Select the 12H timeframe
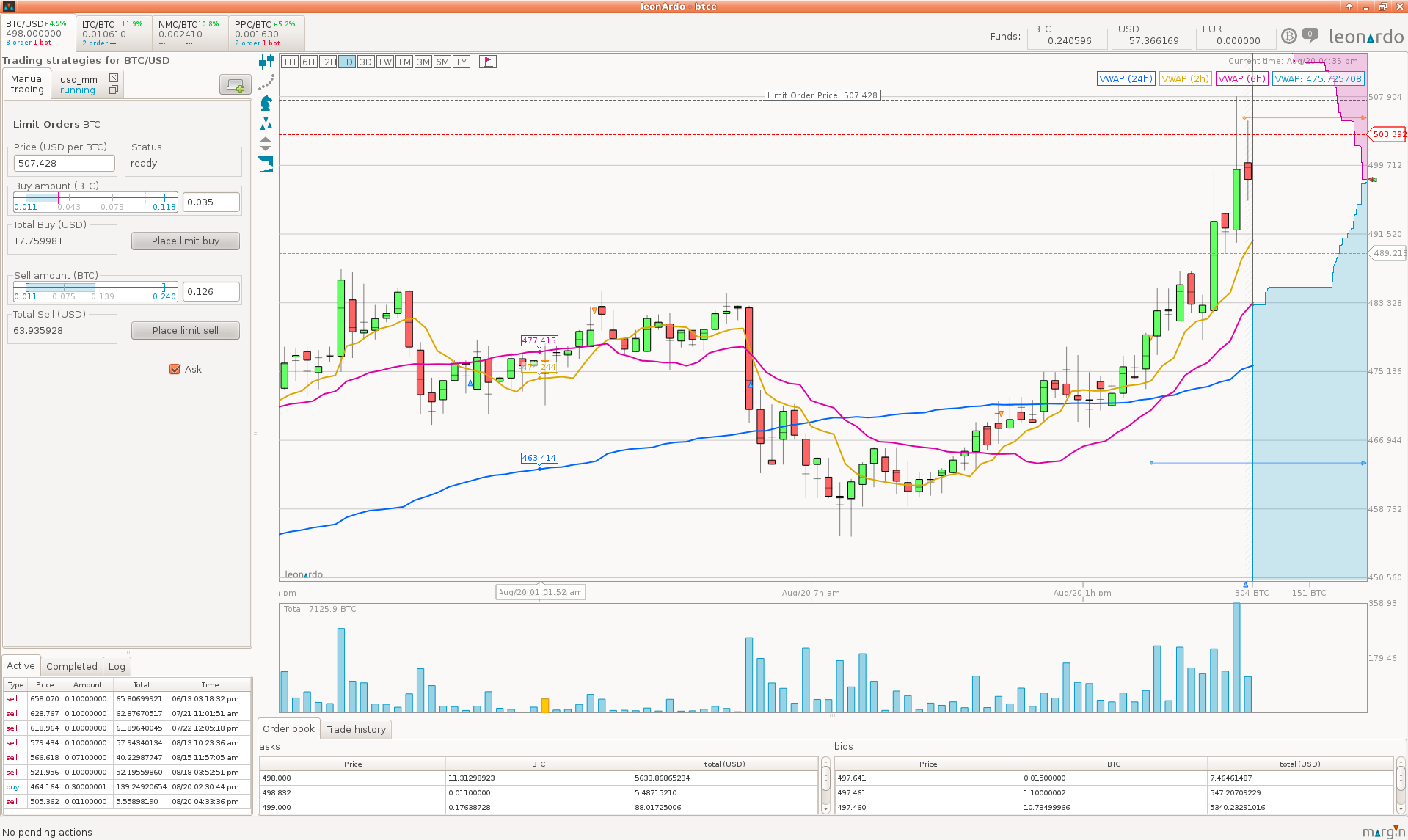Viewport: 1408px width, 840px height. tap(328, 62)
